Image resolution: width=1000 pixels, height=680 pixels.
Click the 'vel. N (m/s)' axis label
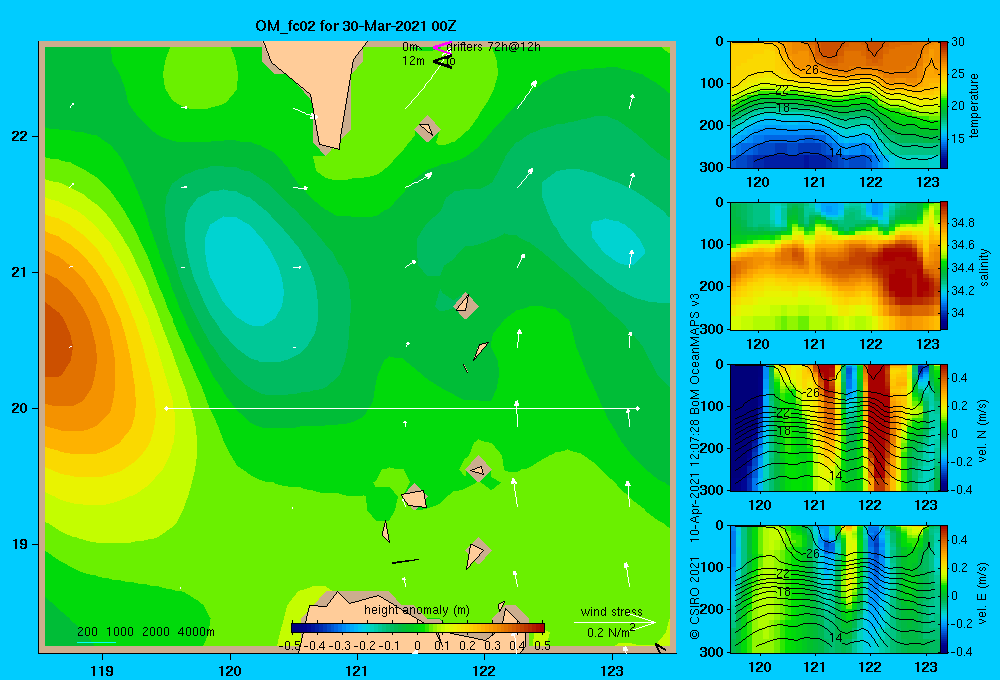pyautogui.click(x=982, y=431)
